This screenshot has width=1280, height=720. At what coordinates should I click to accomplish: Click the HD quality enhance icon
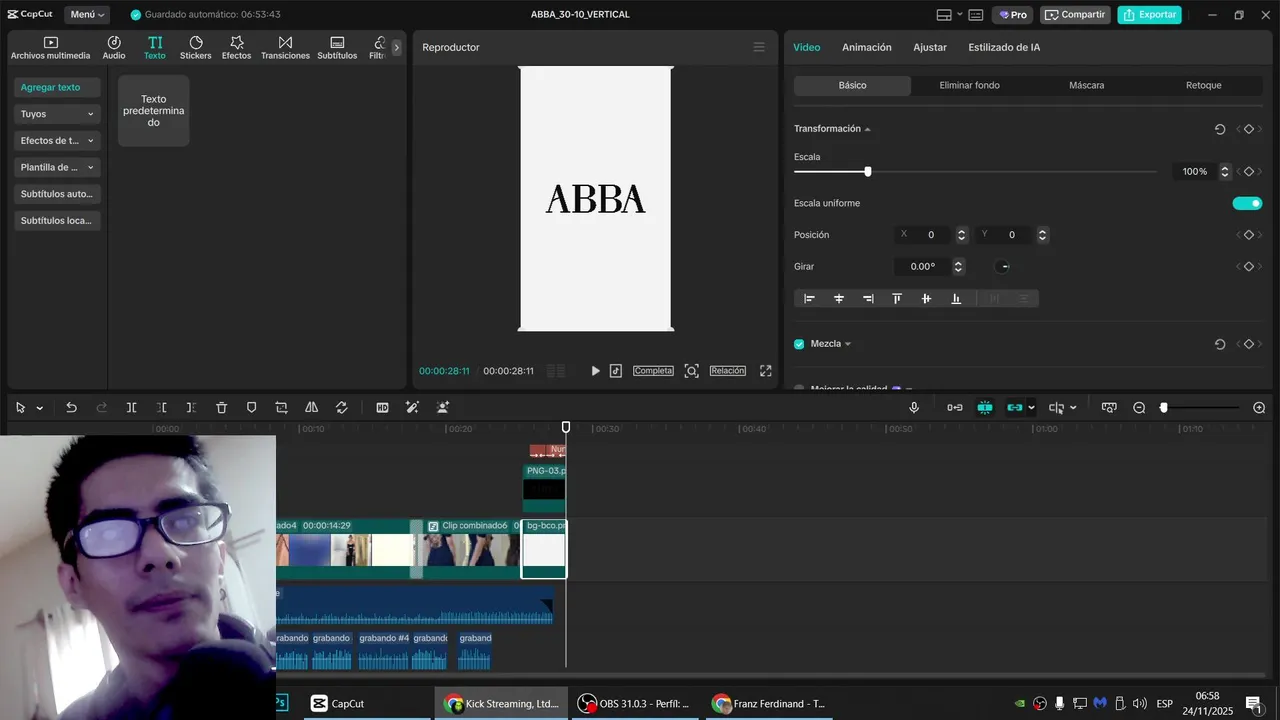click(x=382, y=408)
